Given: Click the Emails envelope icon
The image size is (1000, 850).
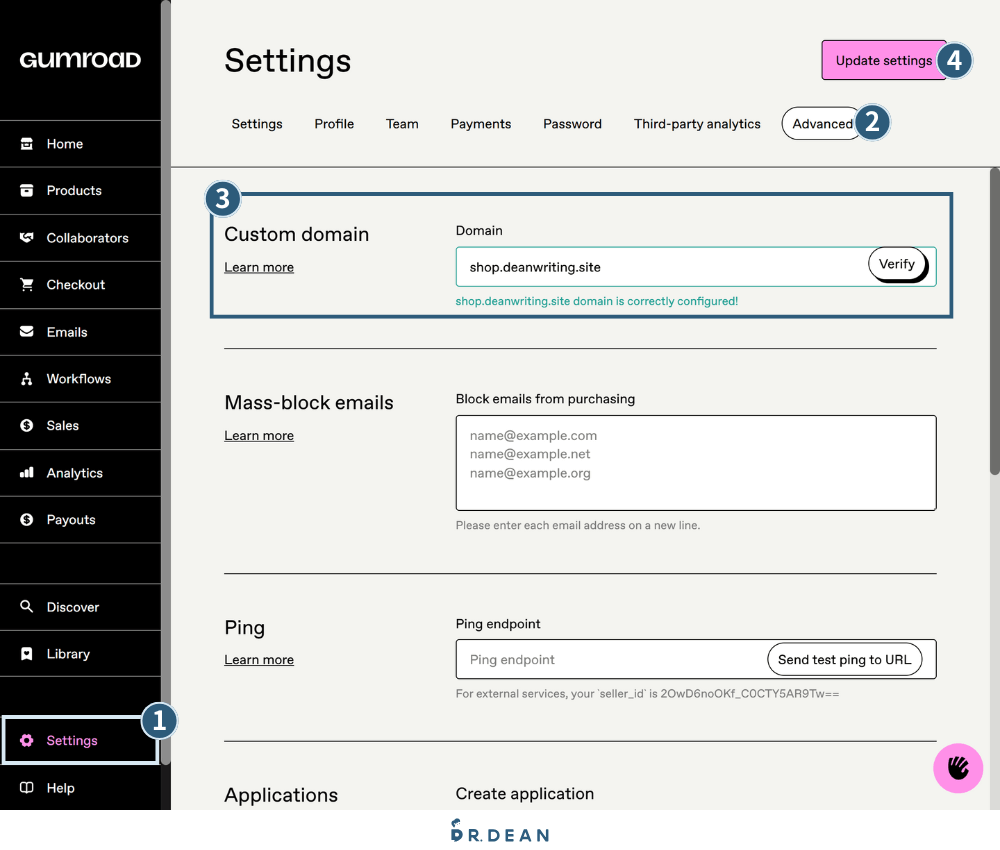Looking at the screenshot, I should click(x=27, y=332).
